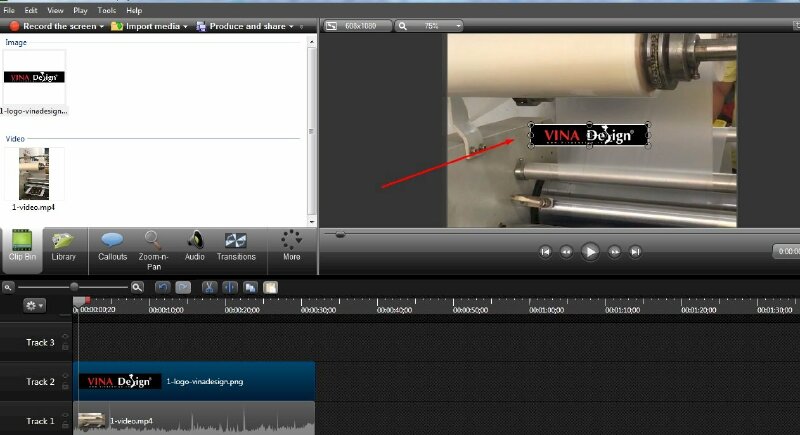This screenshot has width=800, height=435.
Task: Redo the last timeline action
Action: click(x=183, y=288)
